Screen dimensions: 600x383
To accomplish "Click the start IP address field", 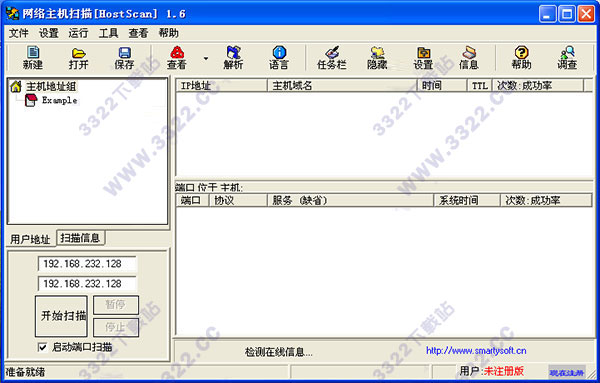I will [x=87, y=264].
